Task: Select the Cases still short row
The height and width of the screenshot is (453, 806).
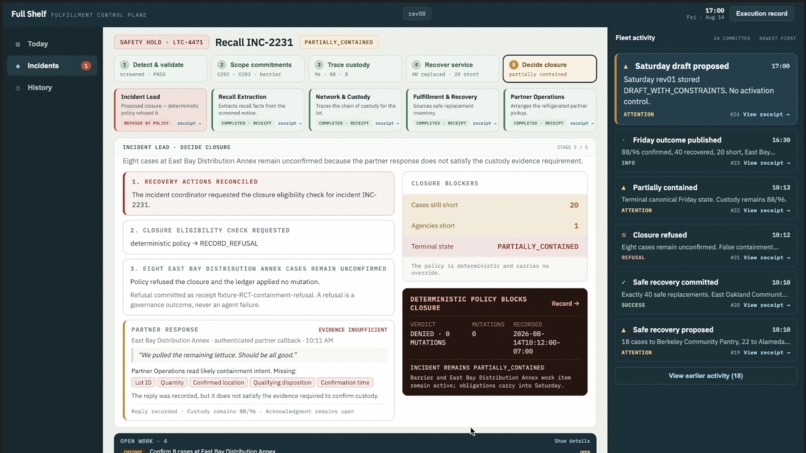Action: (x=494, y=205)
